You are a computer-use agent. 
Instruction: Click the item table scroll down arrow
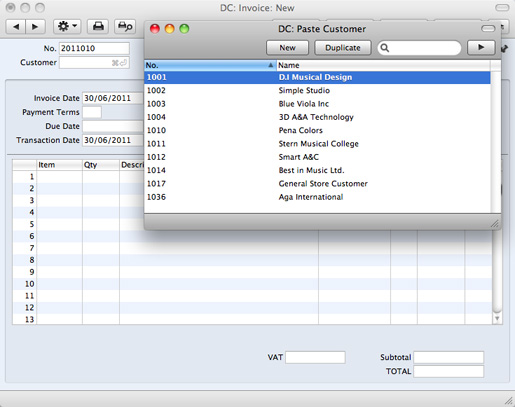coord(497,319)
